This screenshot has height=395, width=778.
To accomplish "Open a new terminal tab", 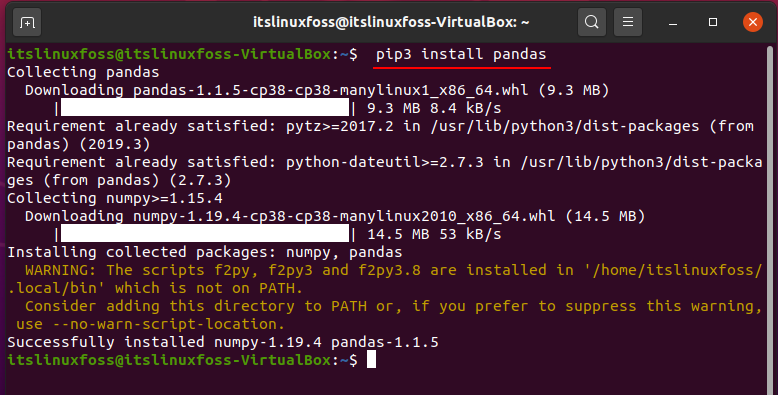I will pos(27,22).
